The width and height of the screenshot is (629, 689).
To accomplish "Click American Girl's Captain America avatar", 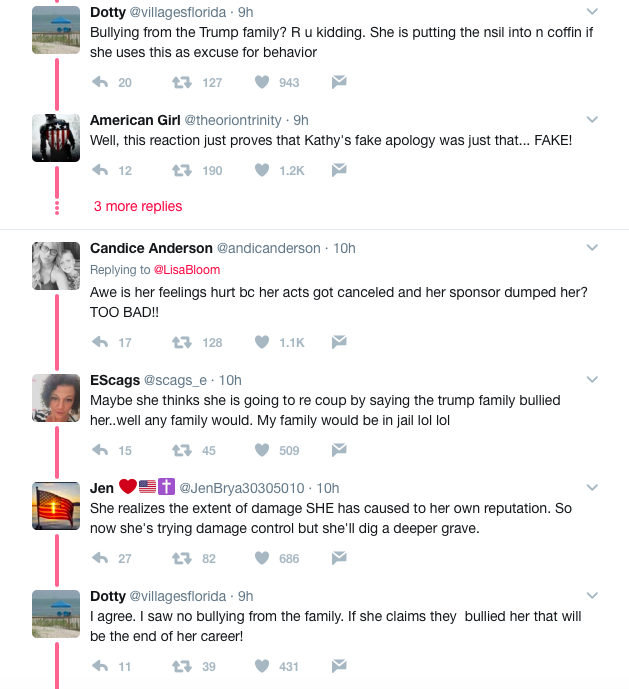I will [56, 138].
